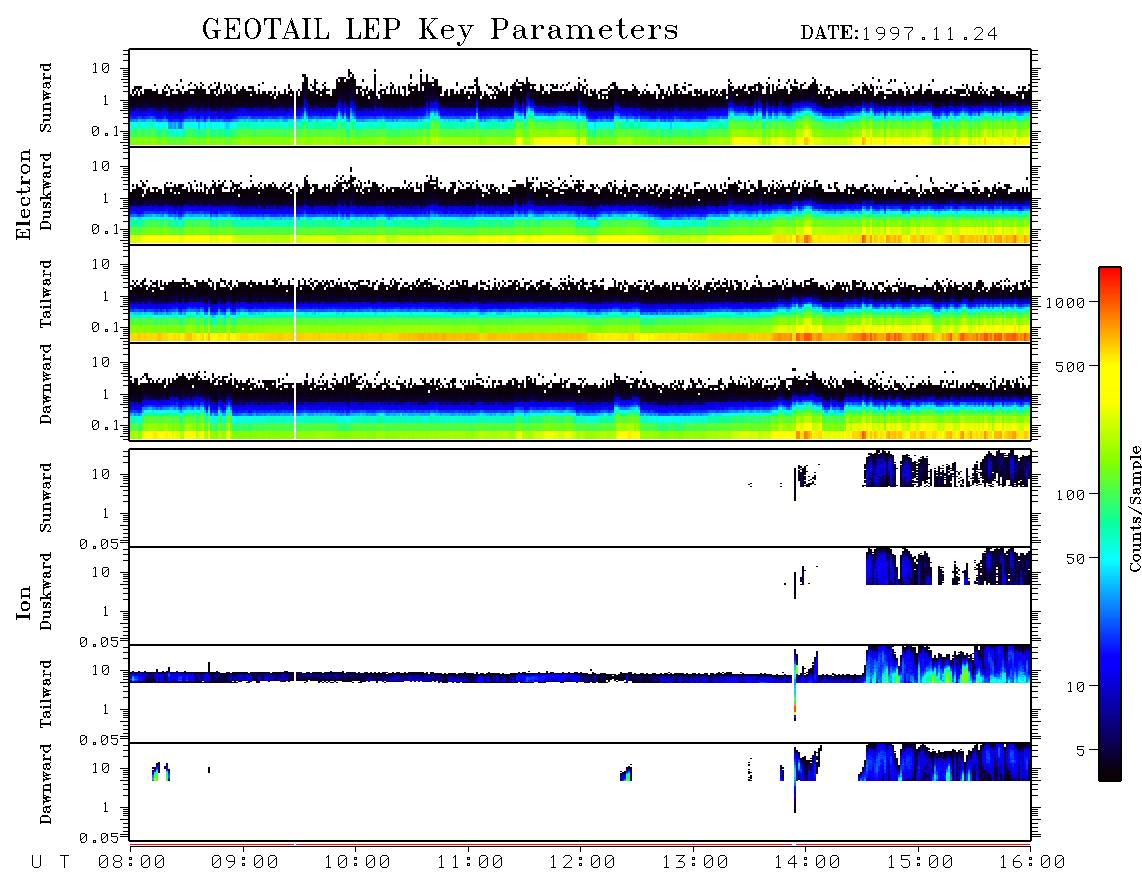Click the 1000 colorbar tick label
Screen dimensions: 1142x880
pos(1065,303)
